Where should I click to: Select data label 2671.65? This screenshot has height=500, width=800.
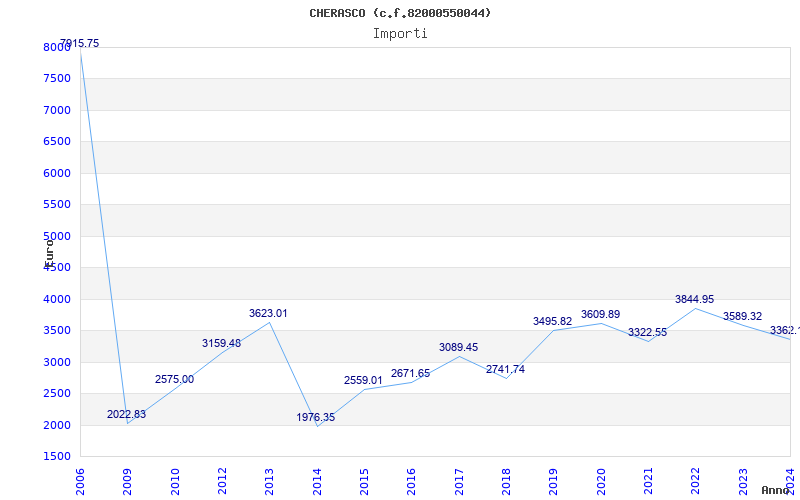[411, 373]
